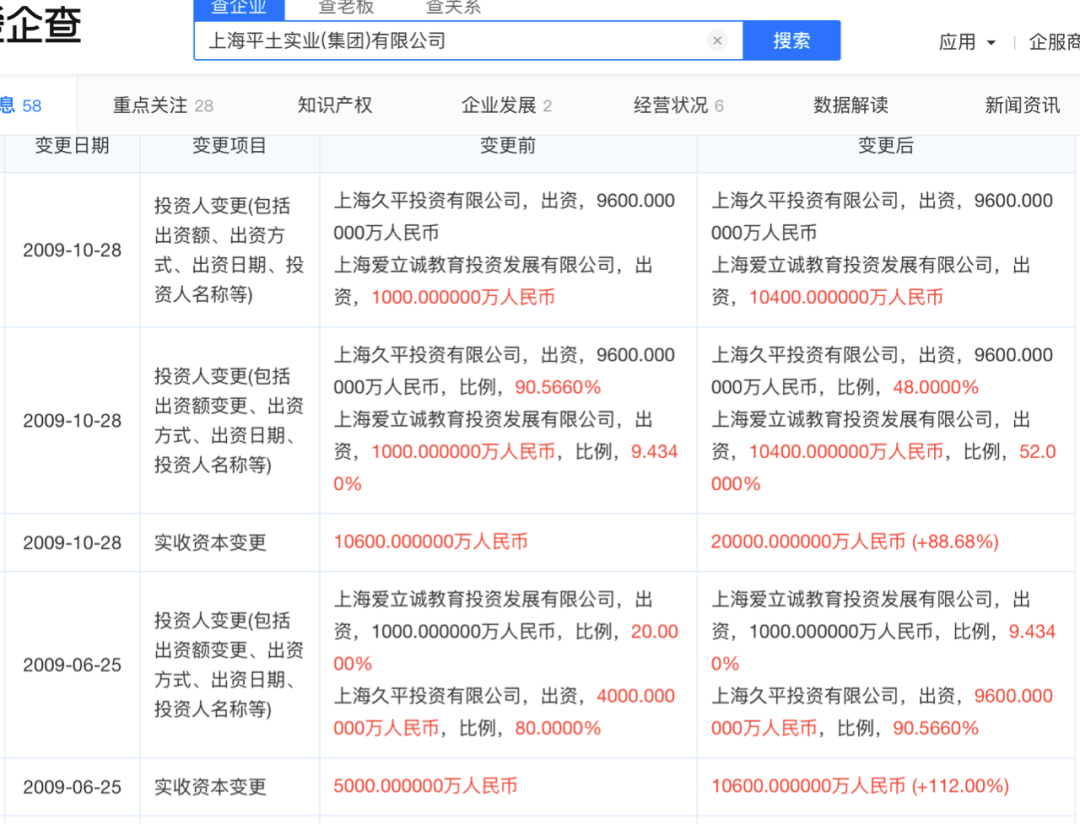1080x824 pixels.
Task: Click the value 20000.000000万人民币 (+88.68%)
Action: 855,542
